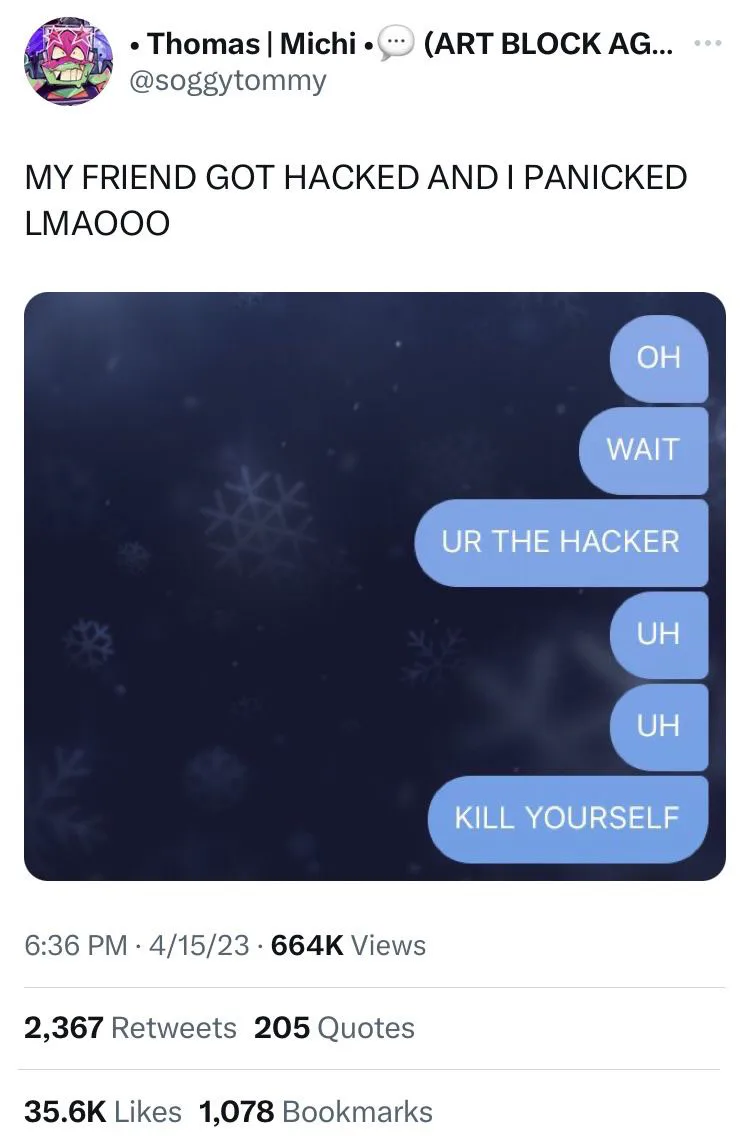Image resolution: width=750 pixels, height=1144 pixels.
Task: Click the speech bubble emoji in display name
Action: pos(397,44)
